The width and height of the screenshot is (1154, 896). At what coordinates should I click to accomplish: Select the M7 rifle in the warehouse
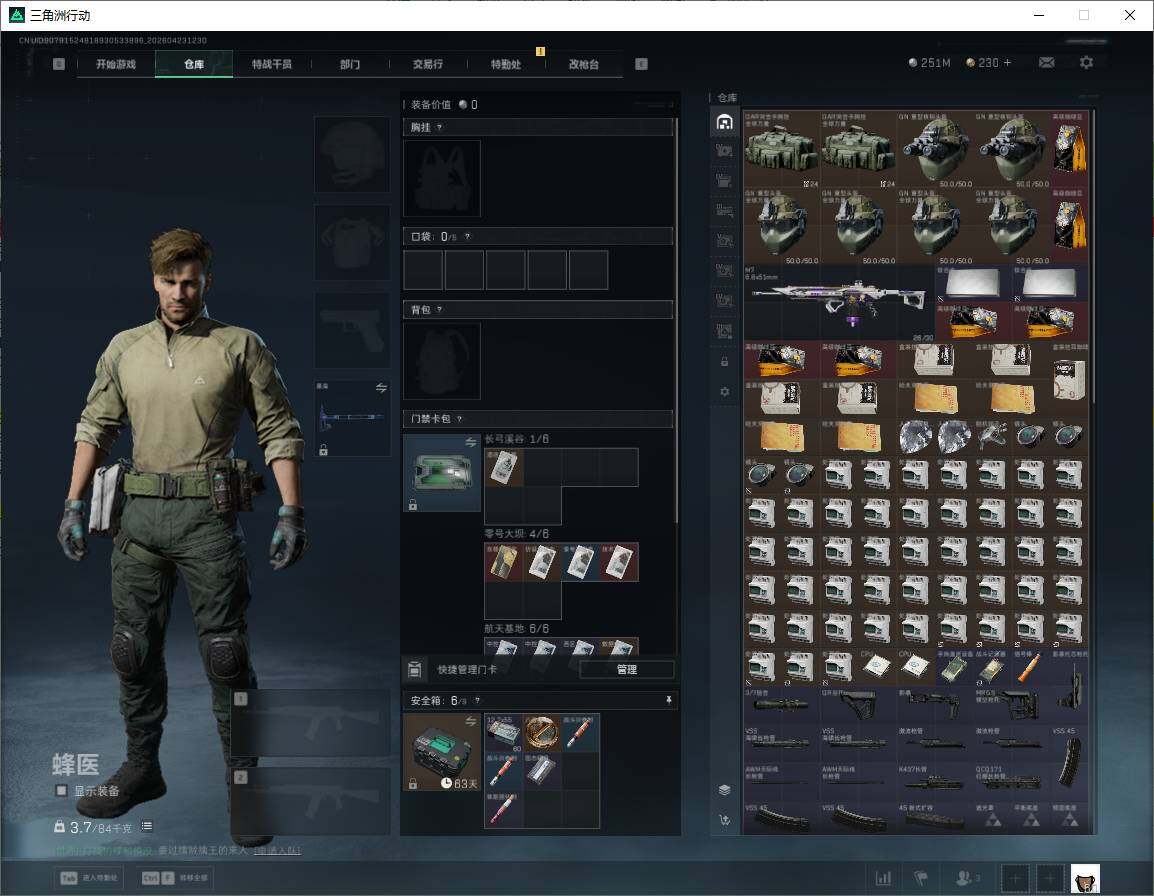pos(838,302)
